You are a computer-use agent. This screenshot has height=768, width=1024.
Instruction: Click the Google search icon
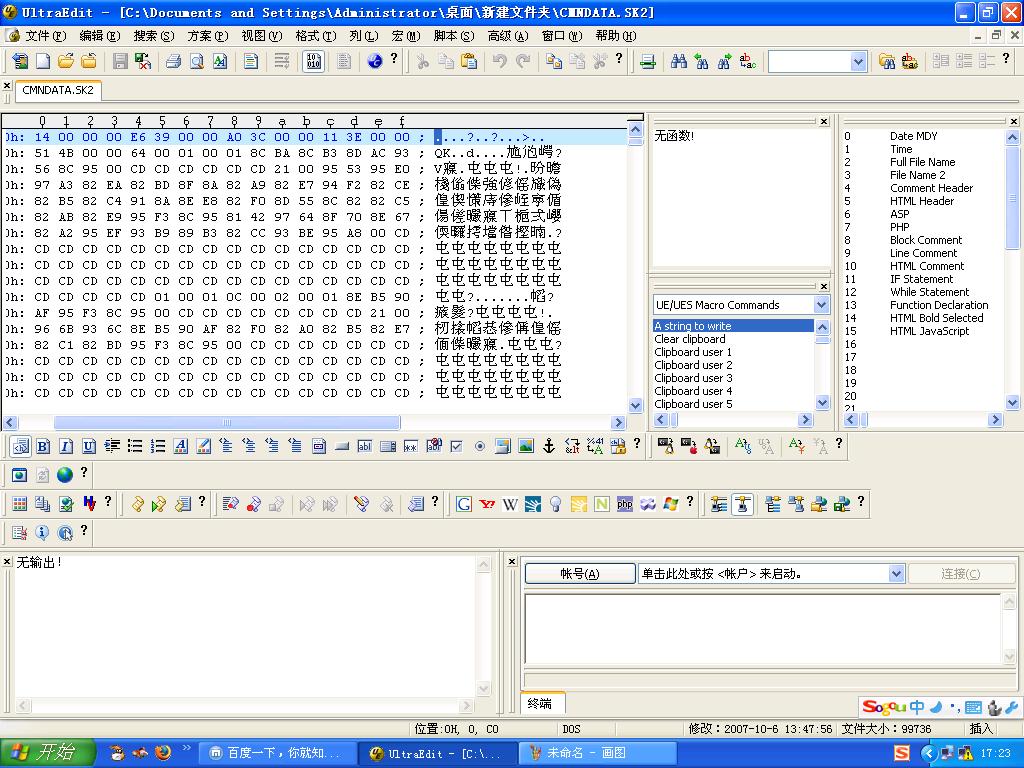tap(464, 504)
